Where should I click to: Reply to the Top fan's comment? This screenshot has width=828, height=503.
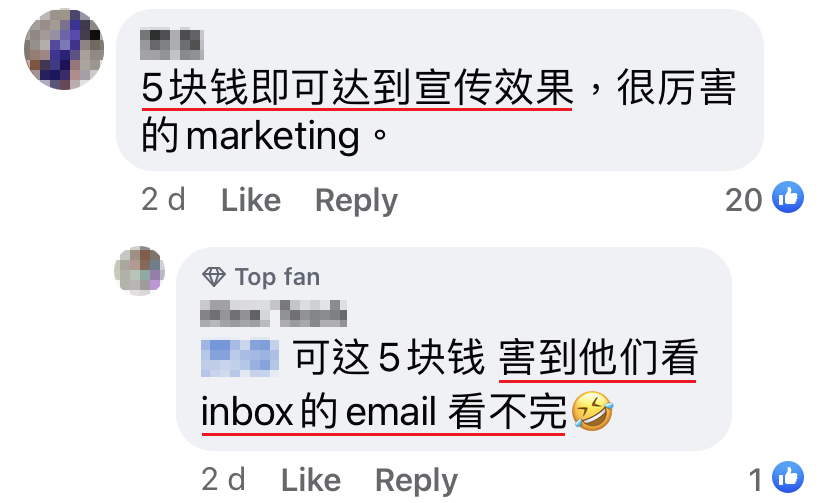(417, 480)
